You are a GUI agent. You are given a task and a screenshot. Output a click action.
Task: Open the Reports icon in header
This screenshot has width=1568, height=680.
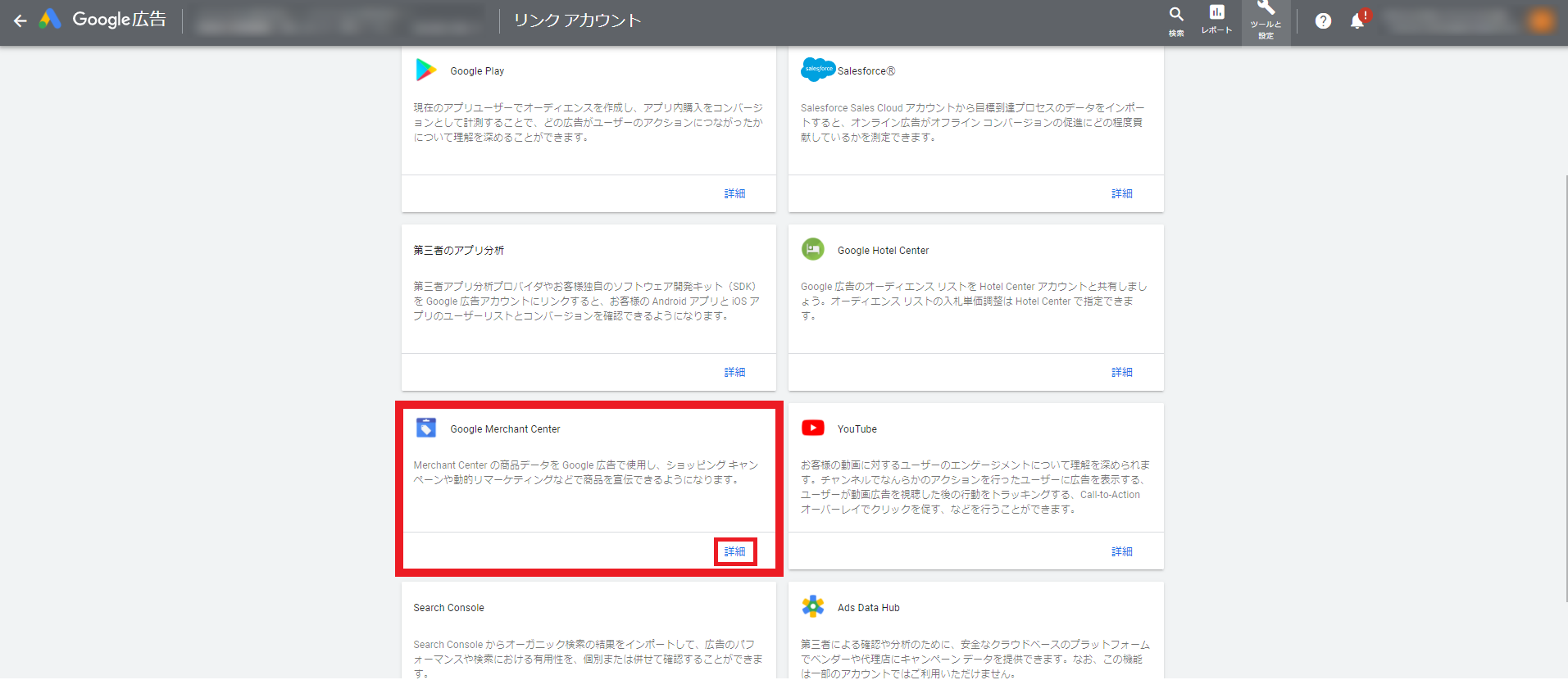pyautogui.click(x=1216, y=20)
